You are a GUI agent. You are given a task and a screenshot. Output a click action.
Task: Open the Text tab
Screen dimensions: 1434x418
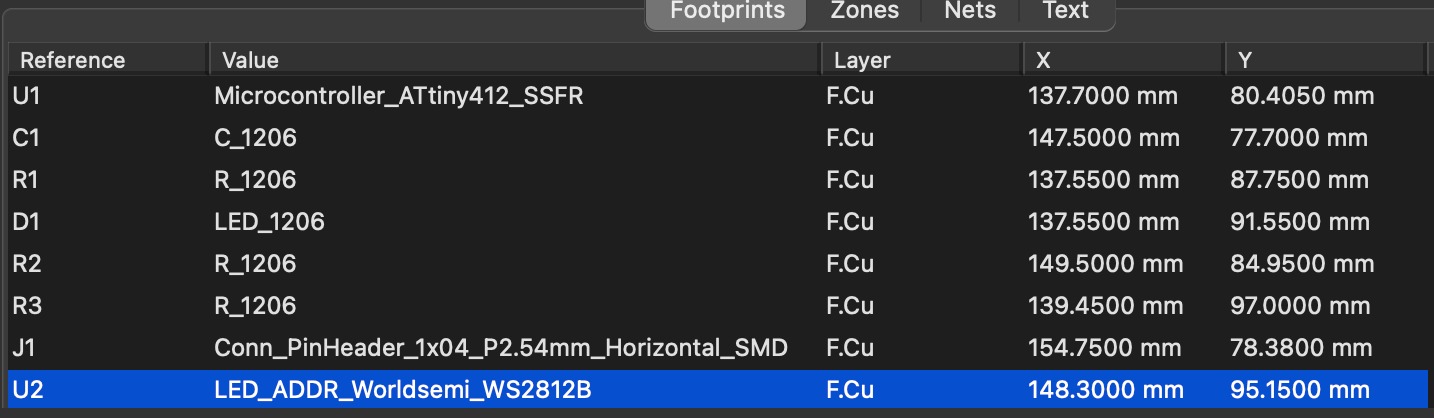point(1065,11)
